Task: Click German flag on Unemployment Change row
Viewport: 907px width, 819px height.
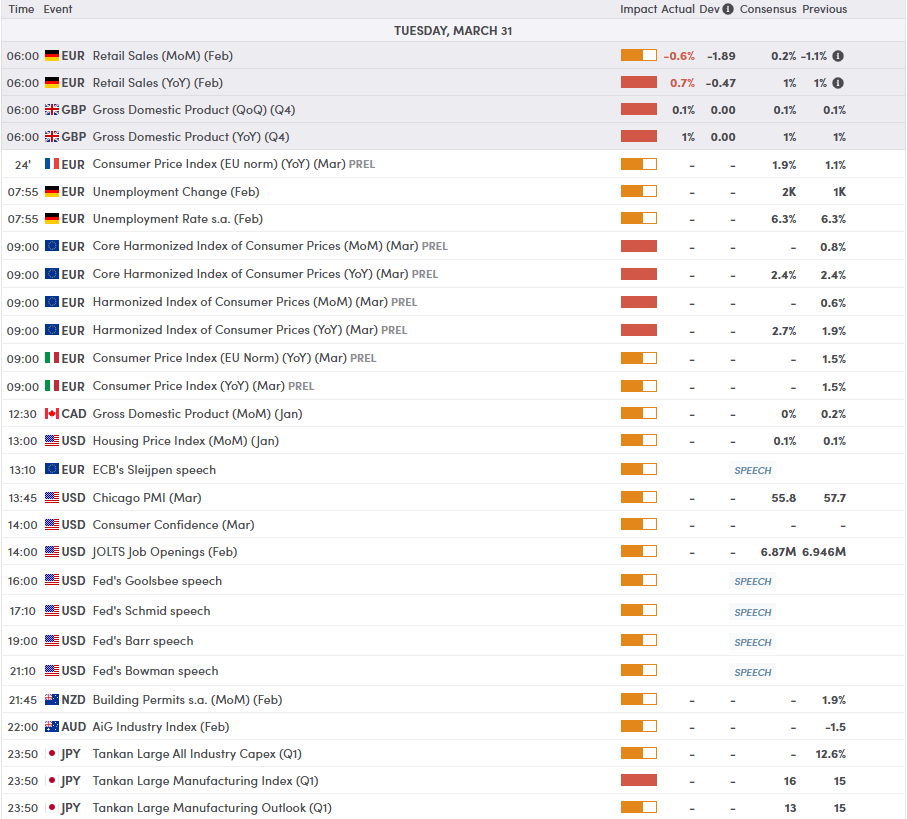Action: 52,191
